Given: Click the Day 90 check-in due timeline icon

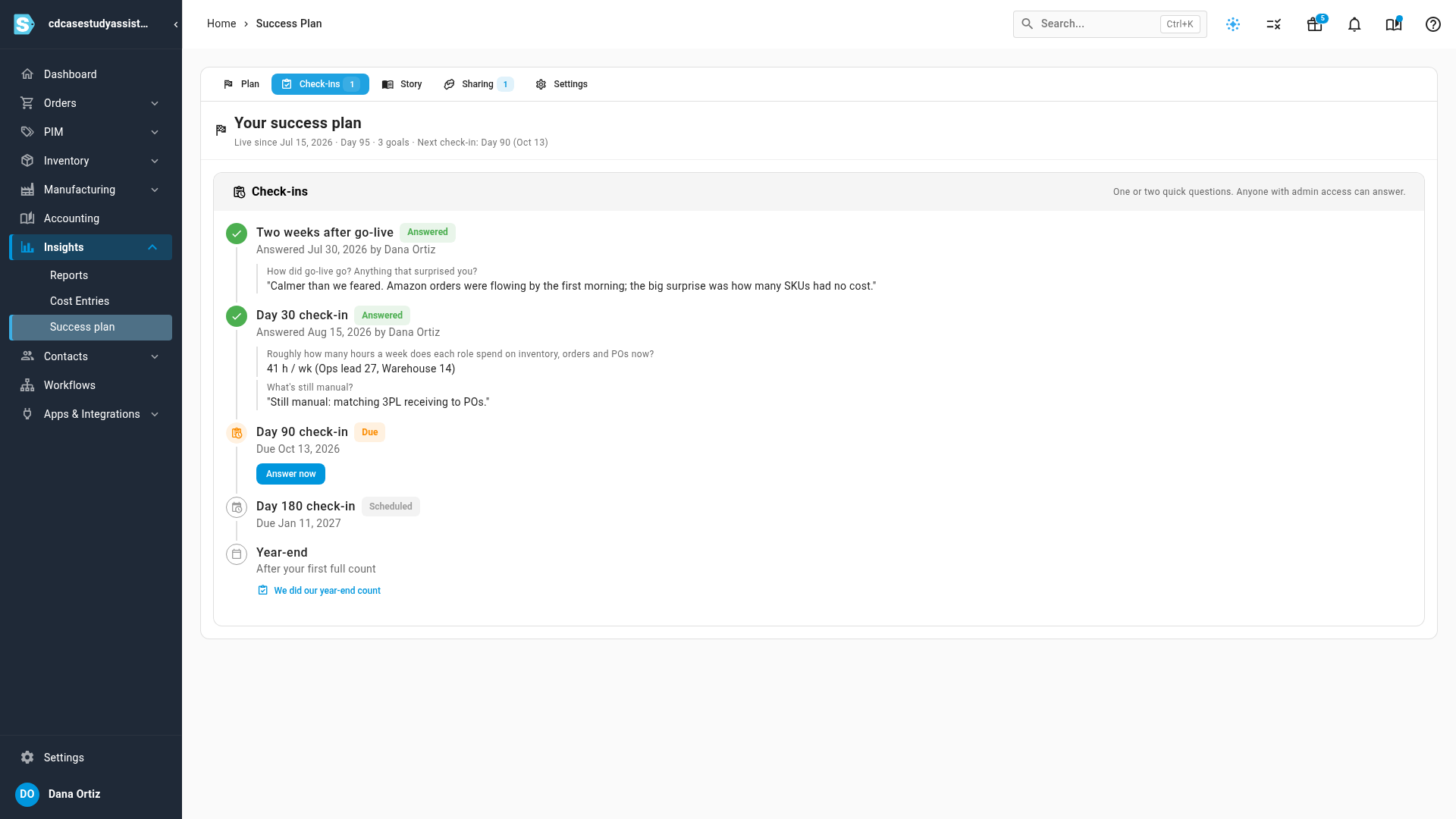Looking at the screenshot, I should [237, 433].
